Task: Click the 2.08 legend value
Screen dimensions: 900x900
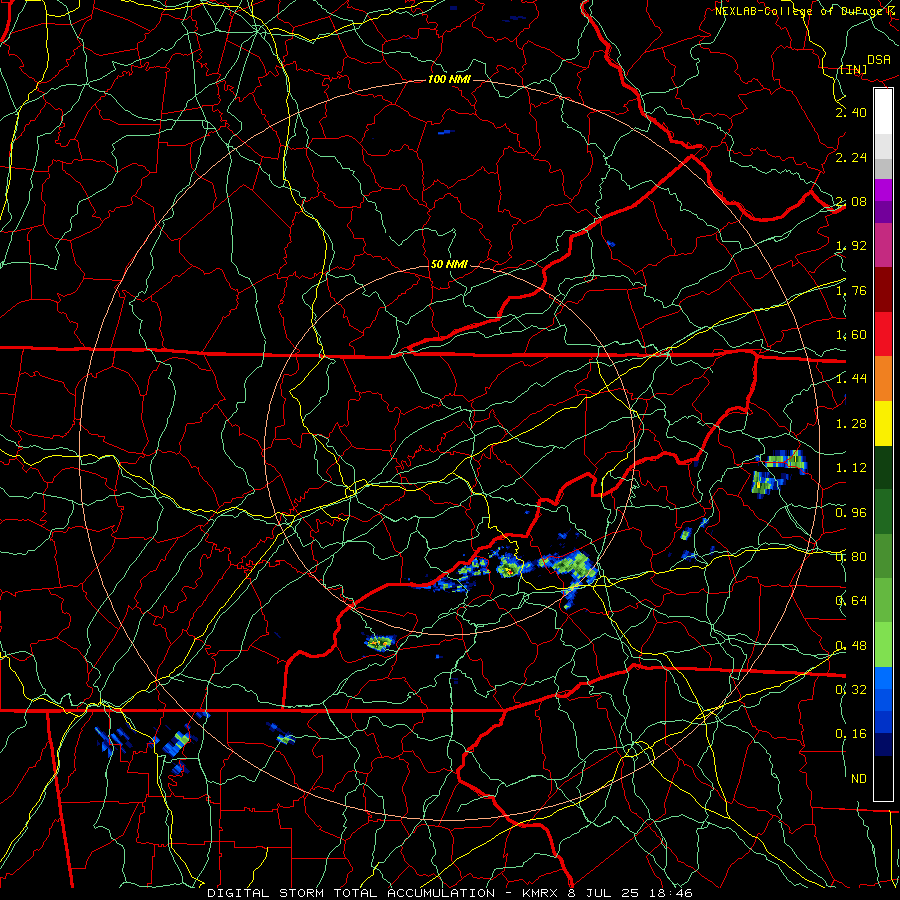Action: [x=851, y=201]
